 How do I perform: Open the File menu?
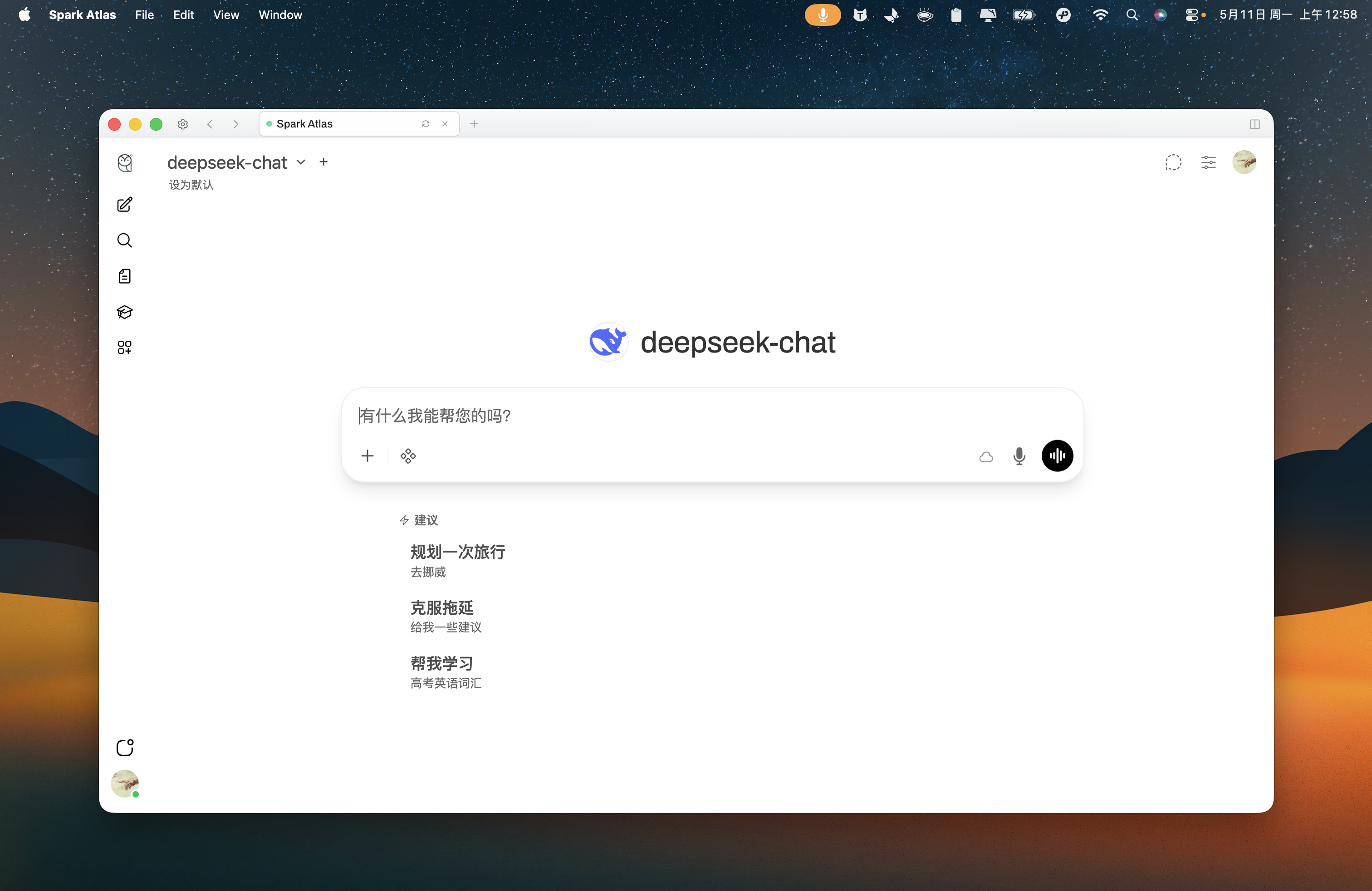[x=144, y=15]
